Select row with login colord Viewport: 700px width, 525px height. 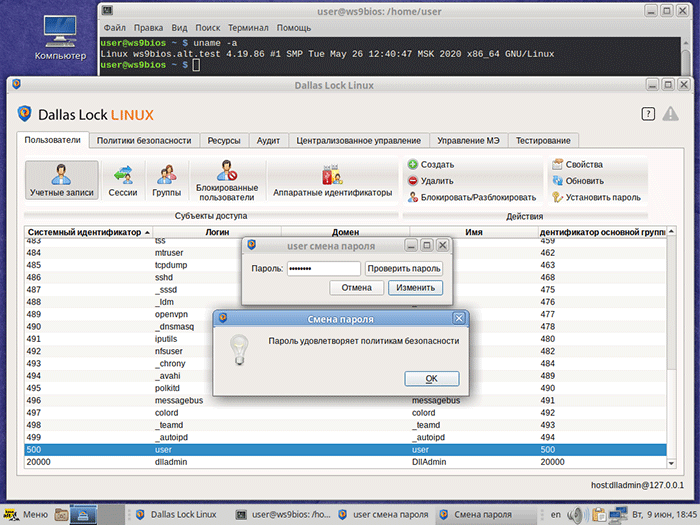(x=345, y=413)
